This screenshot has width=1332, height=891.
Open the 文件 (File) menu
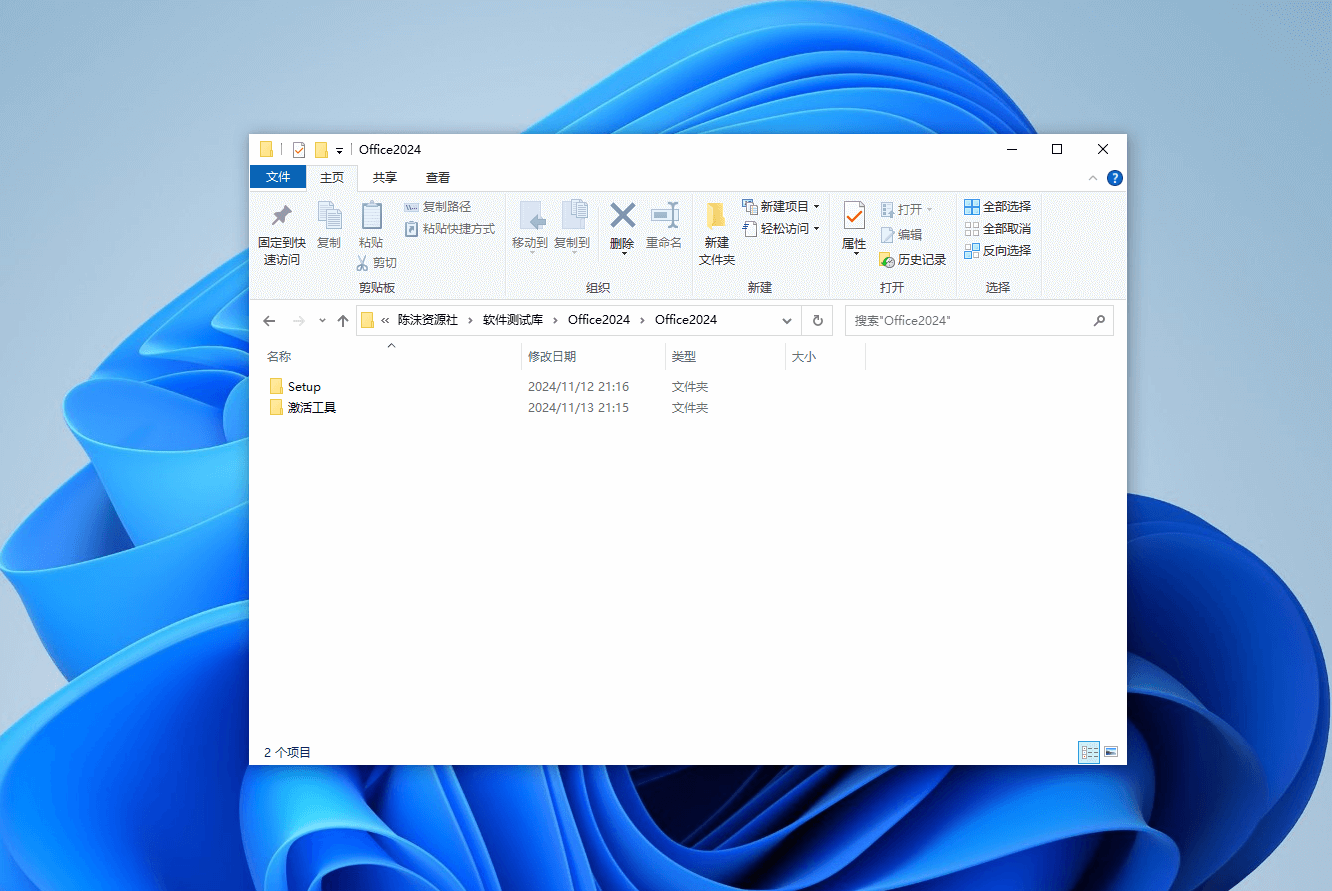[278, 177]
